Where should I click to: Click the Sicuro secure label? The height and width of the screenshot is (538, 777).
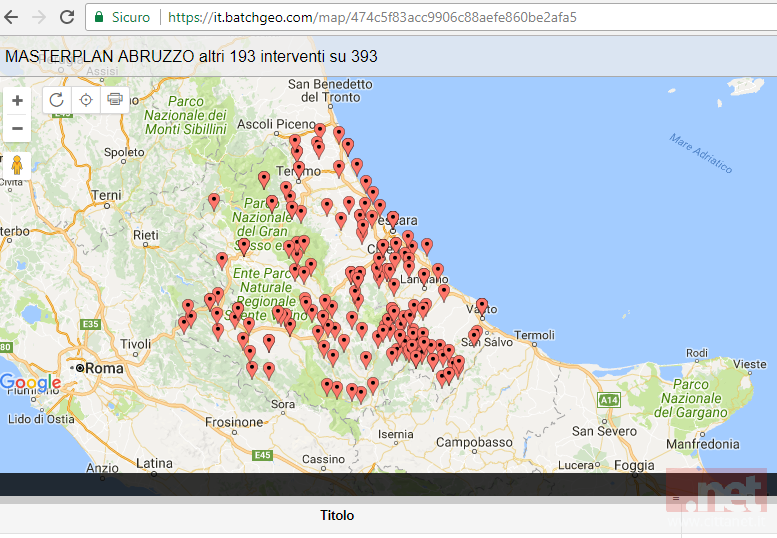131,17
